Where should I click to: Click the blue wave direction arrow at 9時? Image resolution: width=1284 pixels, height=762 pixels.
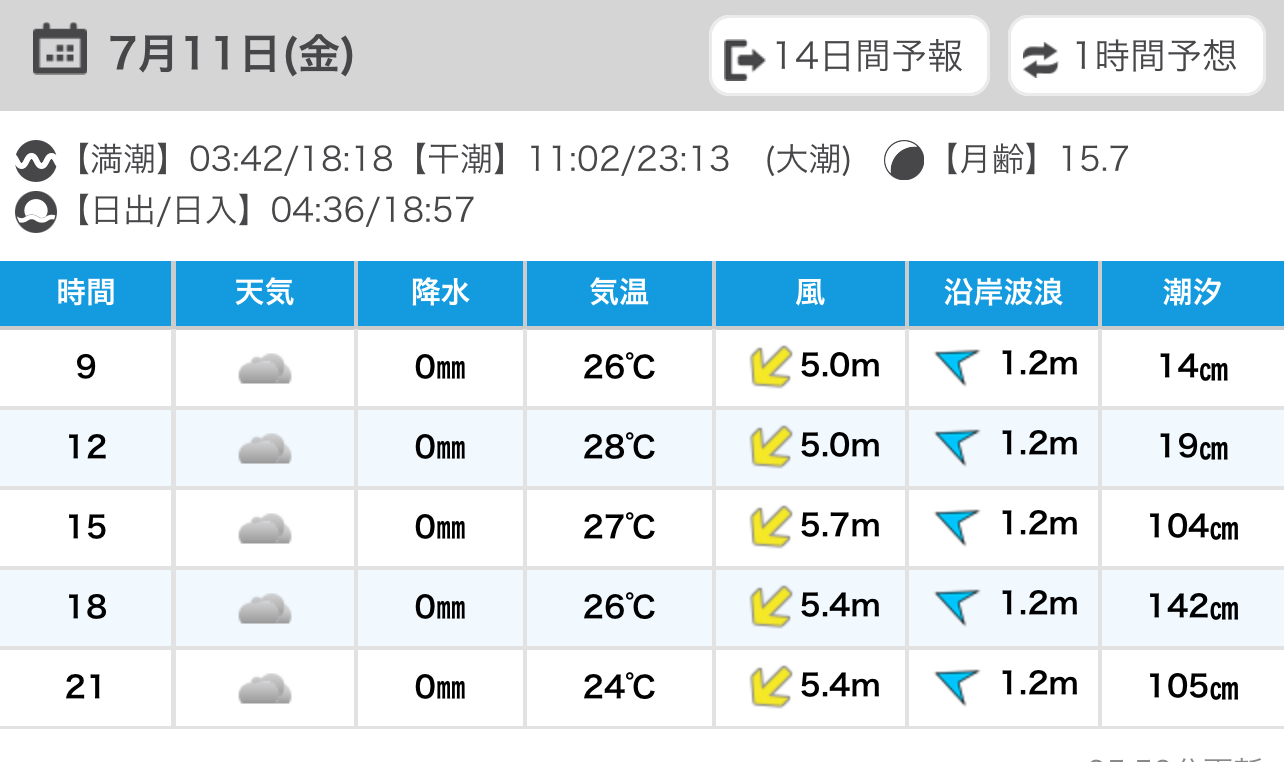[956, 367]
